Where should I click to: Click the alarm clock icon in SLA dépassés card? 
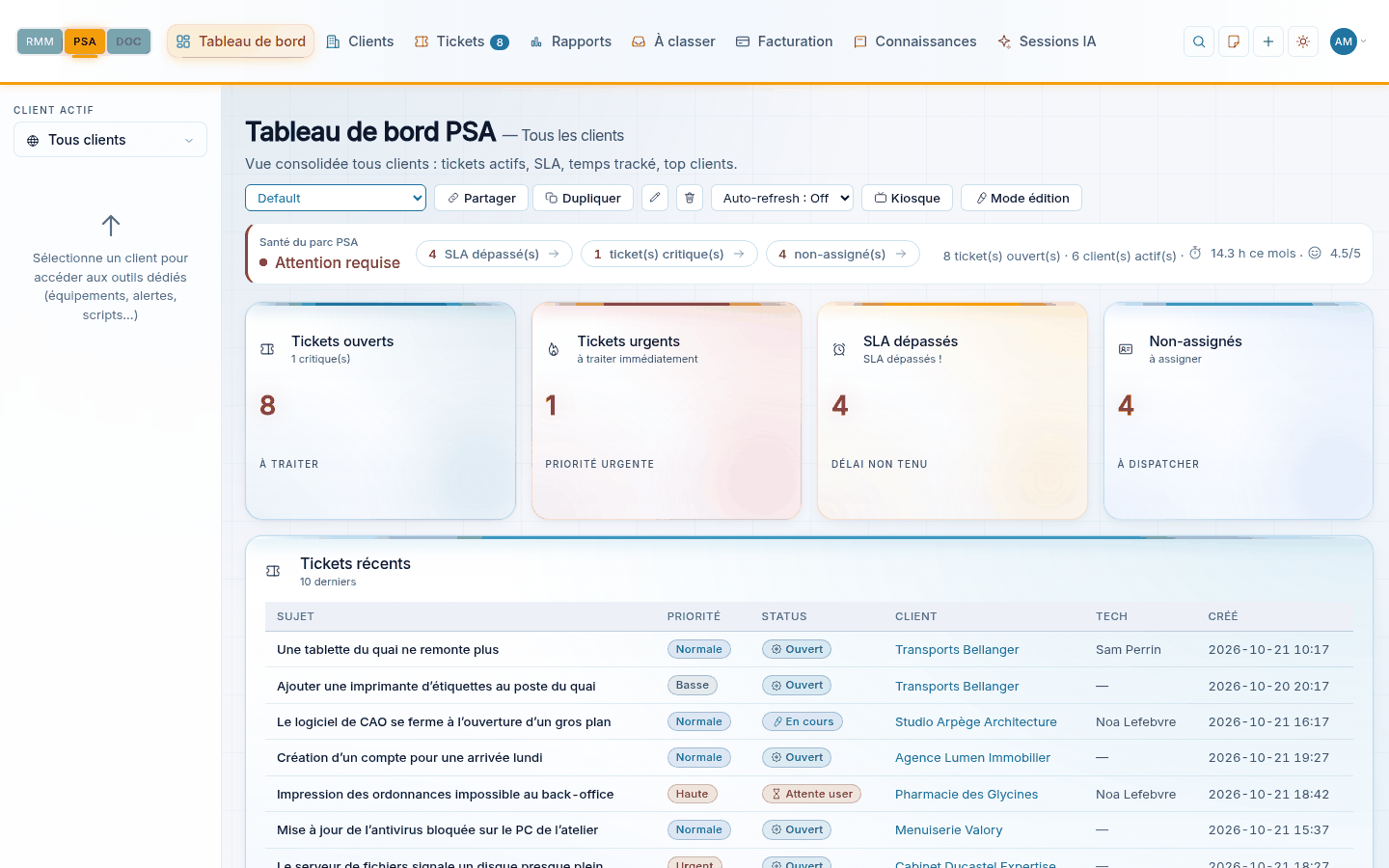(839, 349)
